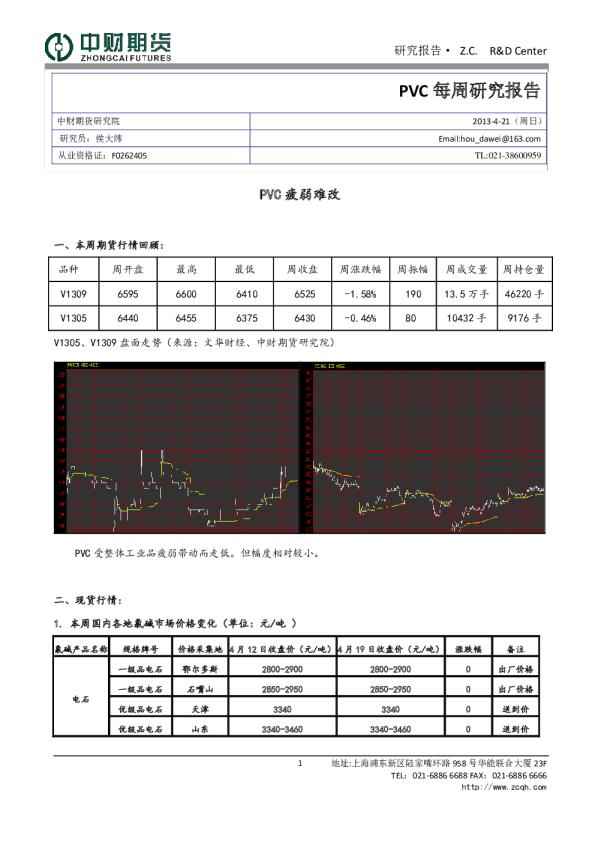Click the page number 1 in footer
The height and width of the screenshot is (842, 595).
click(x=300, y=763)
